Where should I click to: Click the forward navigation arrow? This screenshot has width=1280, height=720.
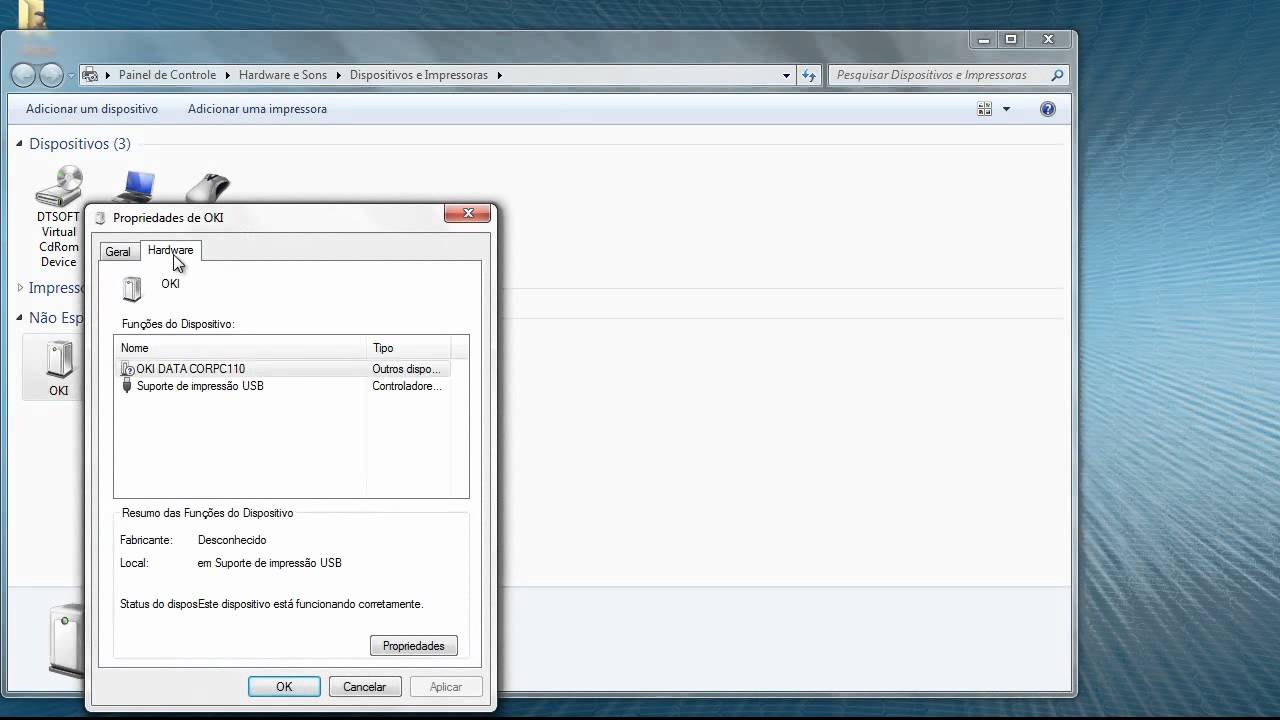point(51,75)
